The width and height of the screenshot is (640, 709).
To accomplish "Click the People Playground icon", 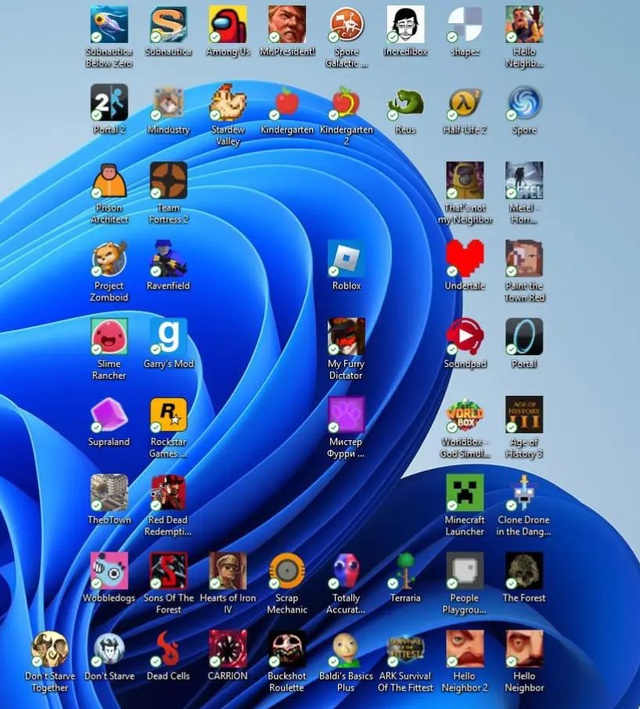I will 465,571.
